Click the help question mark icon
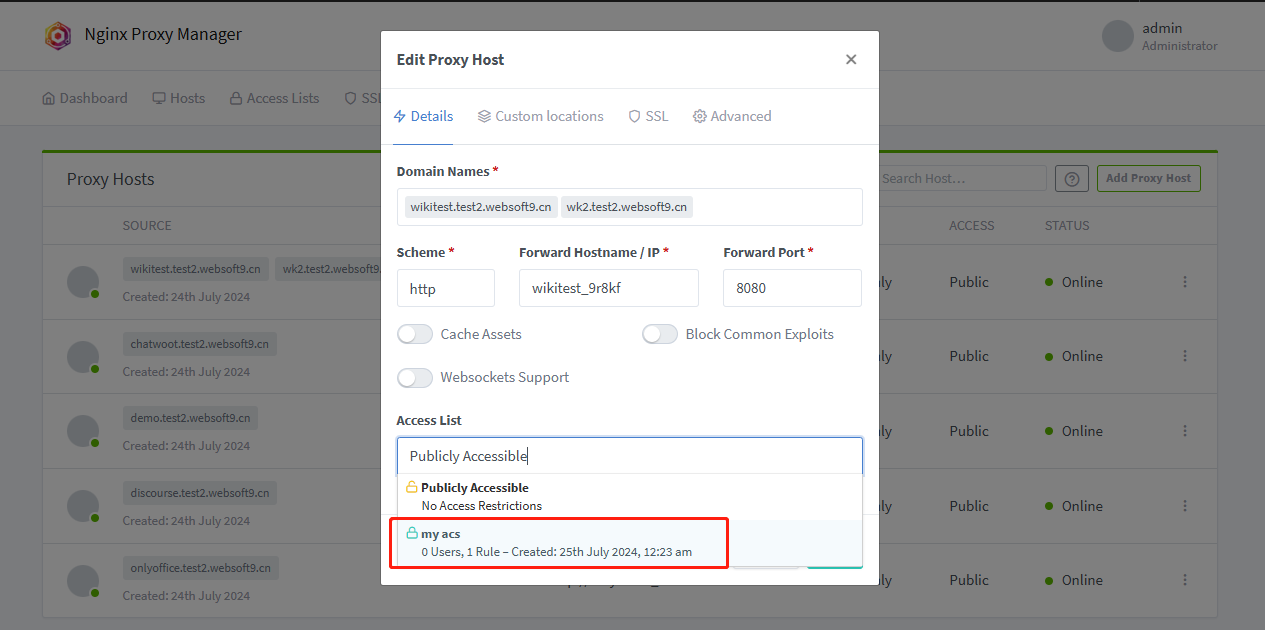Image resolution: width=1265 pixels, height=630 pixels. pyautogui.click(x=1072, y=179)
